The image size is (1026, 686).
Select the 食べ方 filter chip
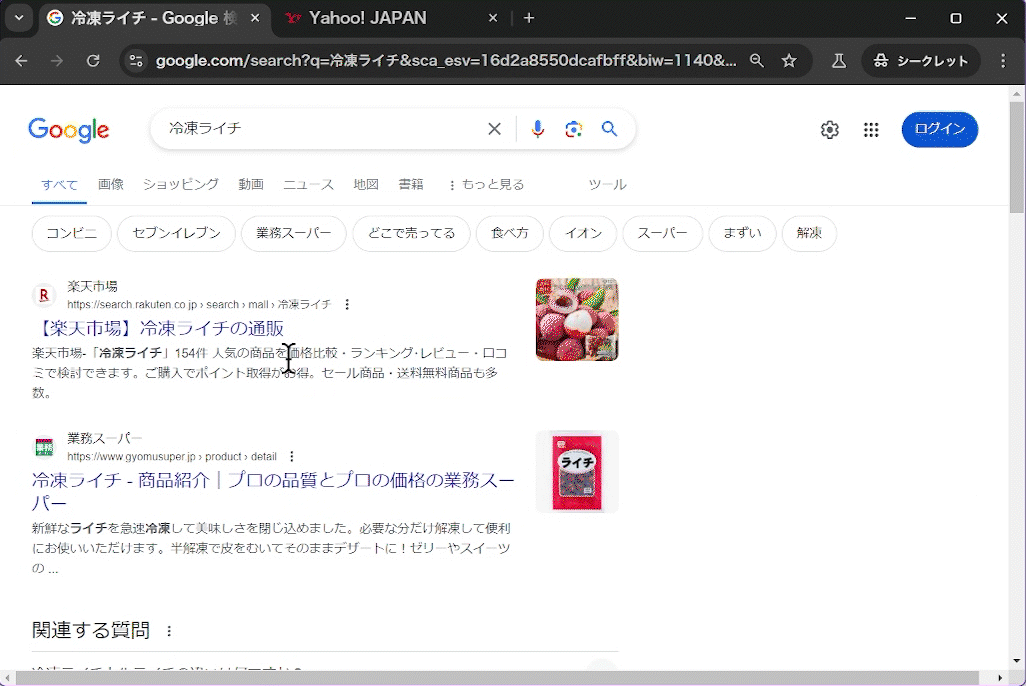coord(509,233)
